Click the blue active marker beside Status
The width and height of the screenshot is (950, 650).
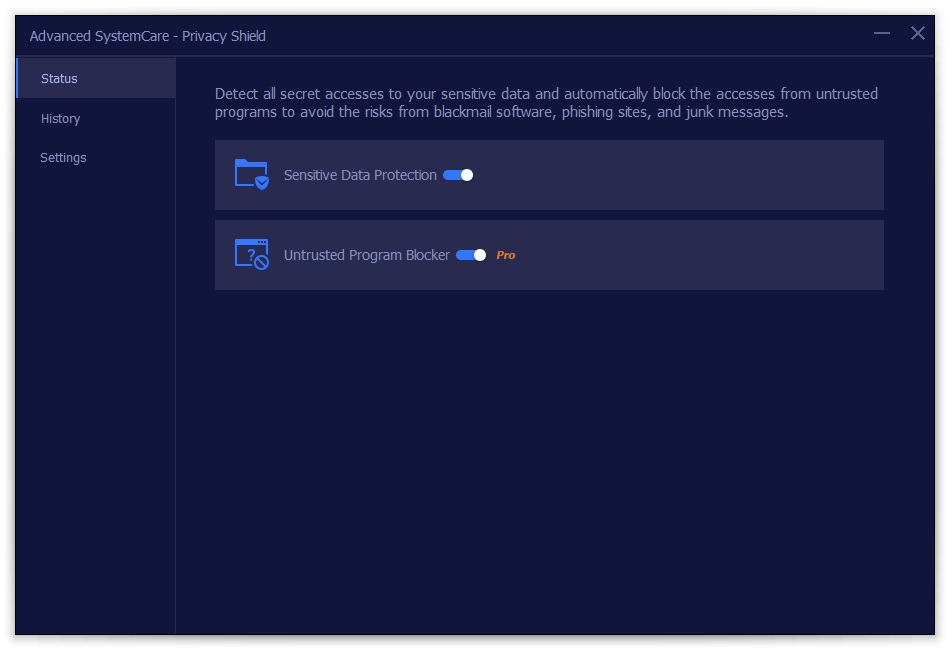click(17, 79)
